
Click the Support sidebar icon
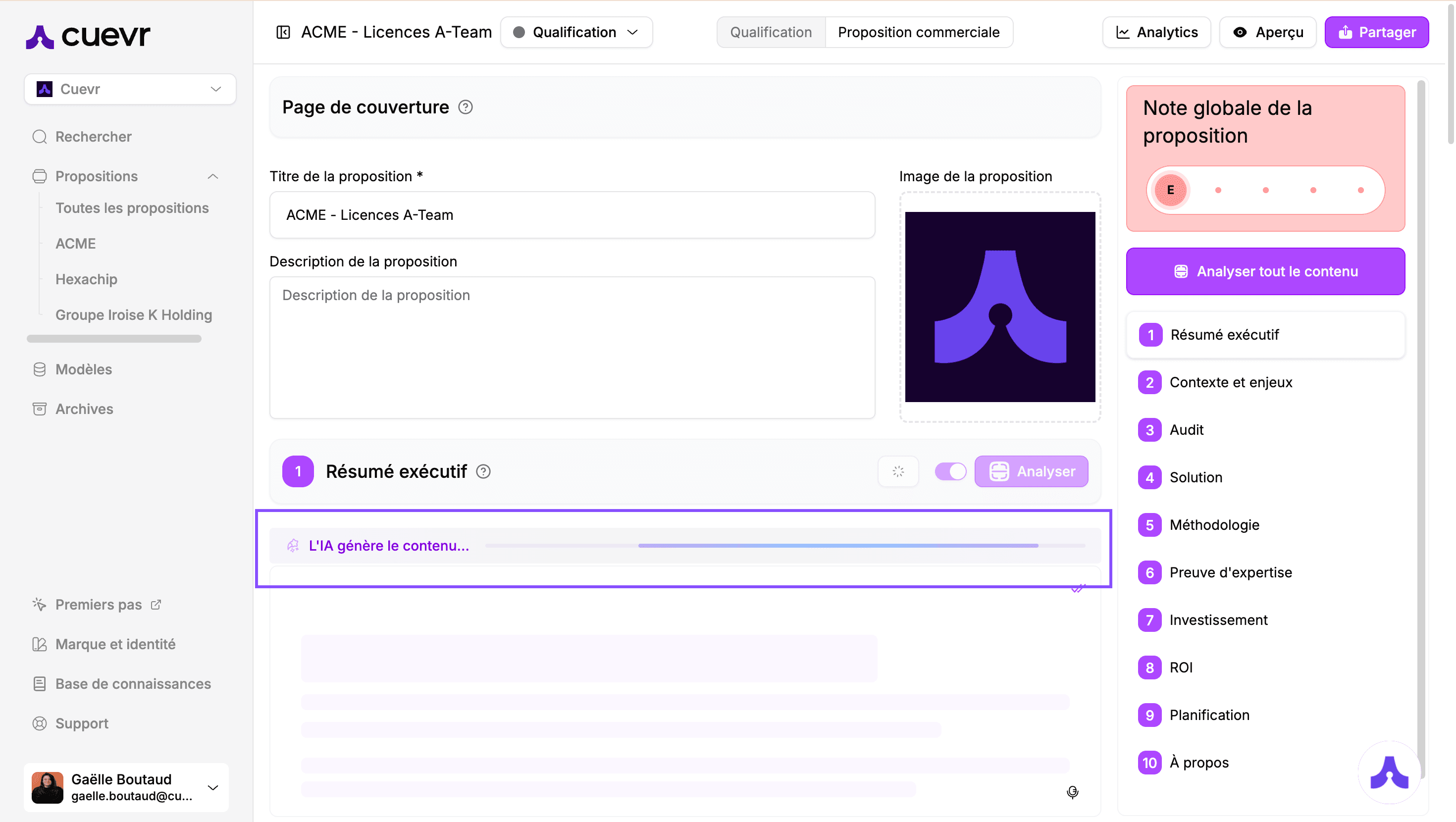[x=39, y=723]
